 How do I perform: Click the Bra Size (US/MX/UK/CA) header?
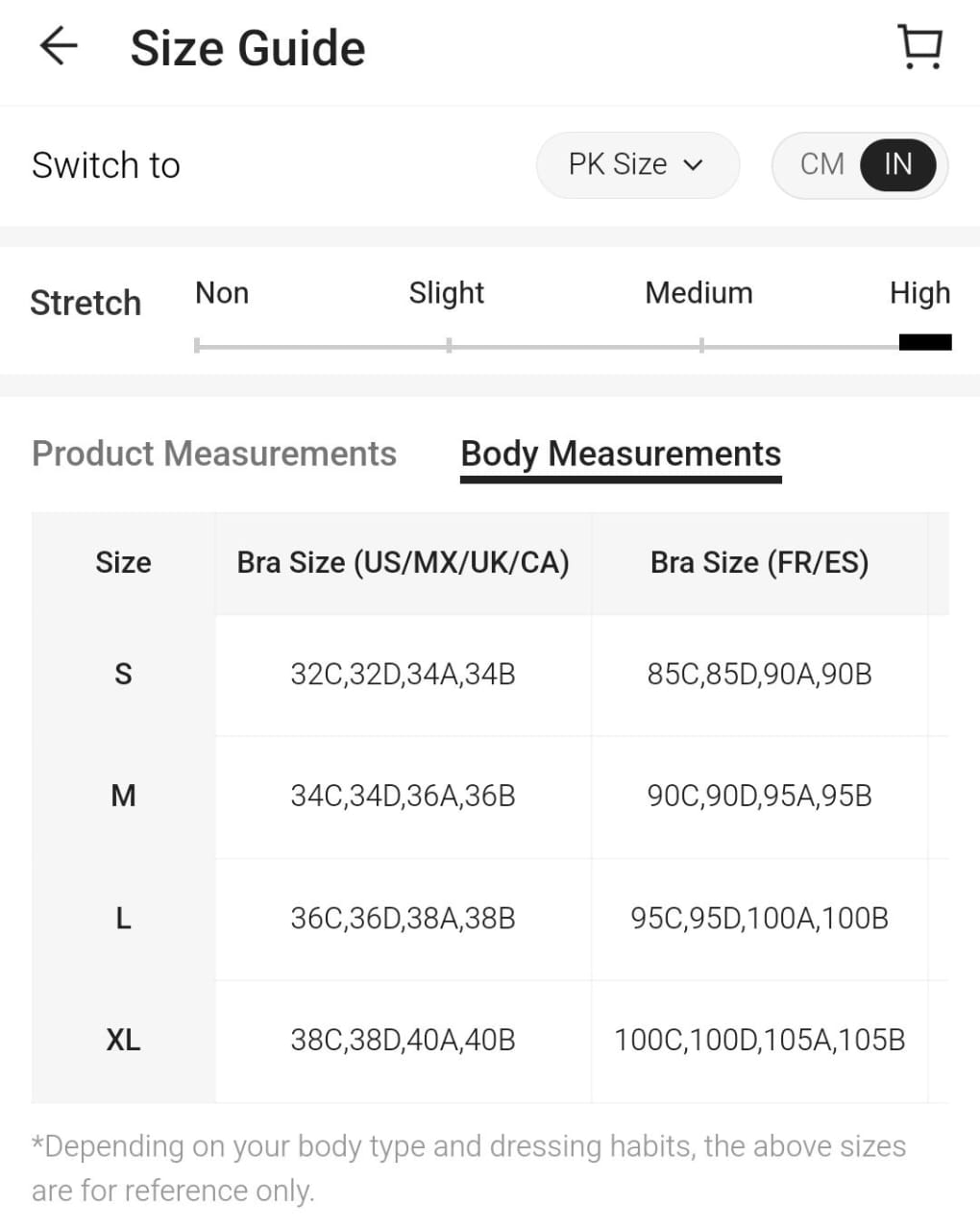403,562
